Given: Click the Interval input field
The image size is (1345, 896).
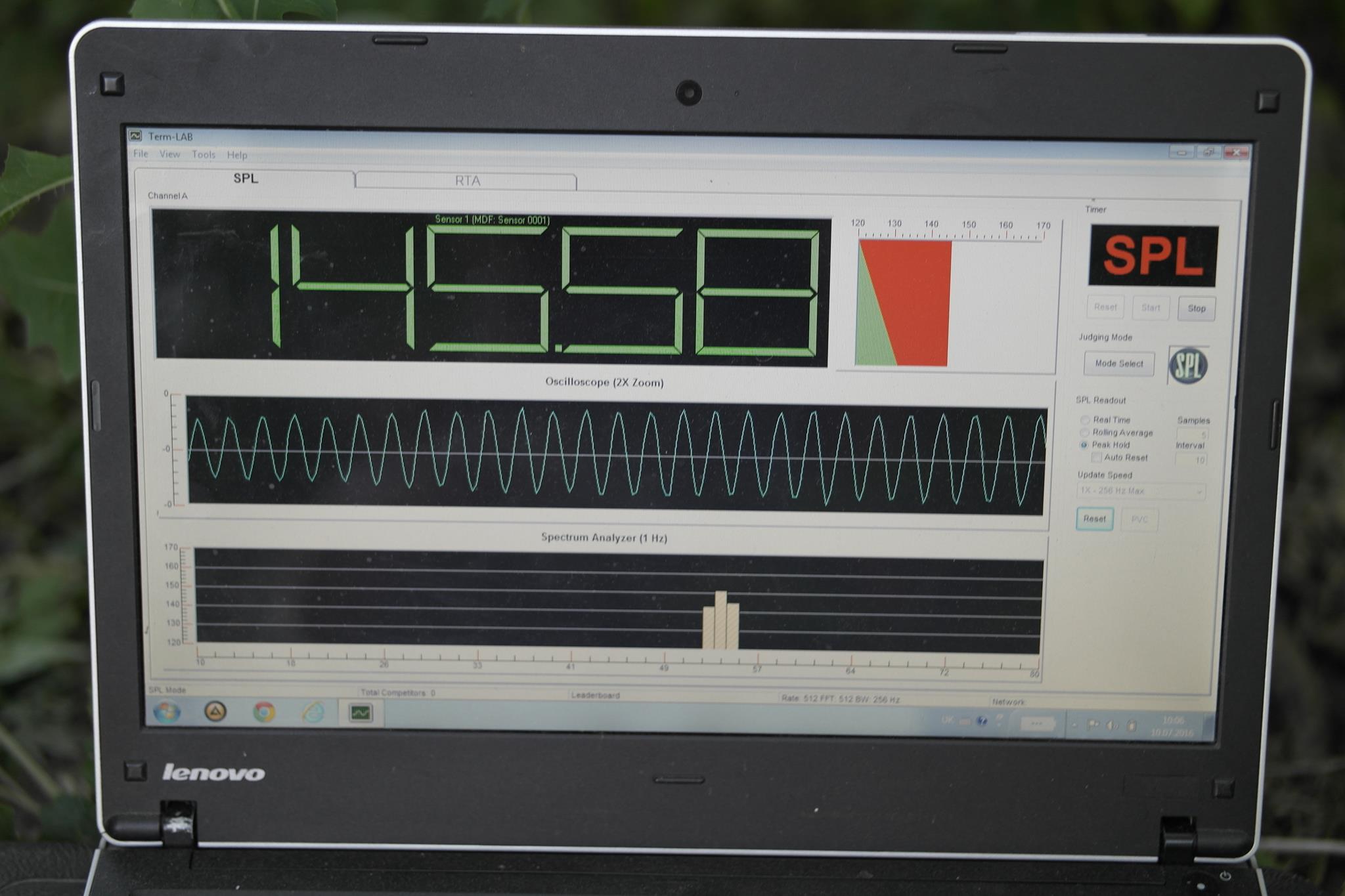Looking at the screenshot, I should 1192,459.
